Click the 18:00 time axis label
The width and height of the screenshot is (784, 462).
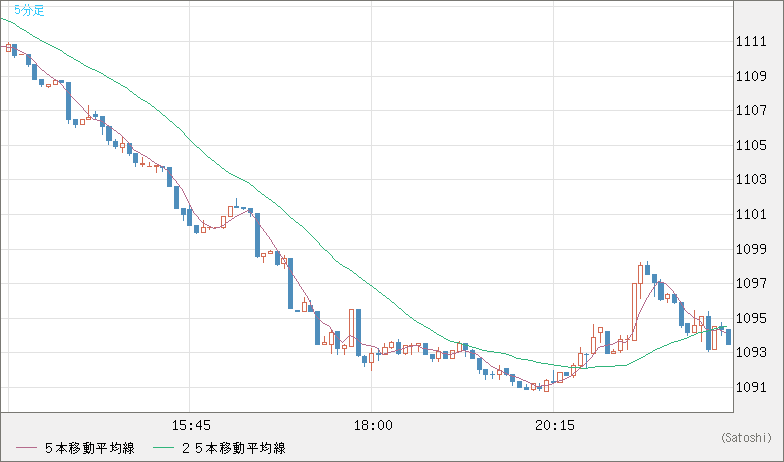click(x=373, y=426)
